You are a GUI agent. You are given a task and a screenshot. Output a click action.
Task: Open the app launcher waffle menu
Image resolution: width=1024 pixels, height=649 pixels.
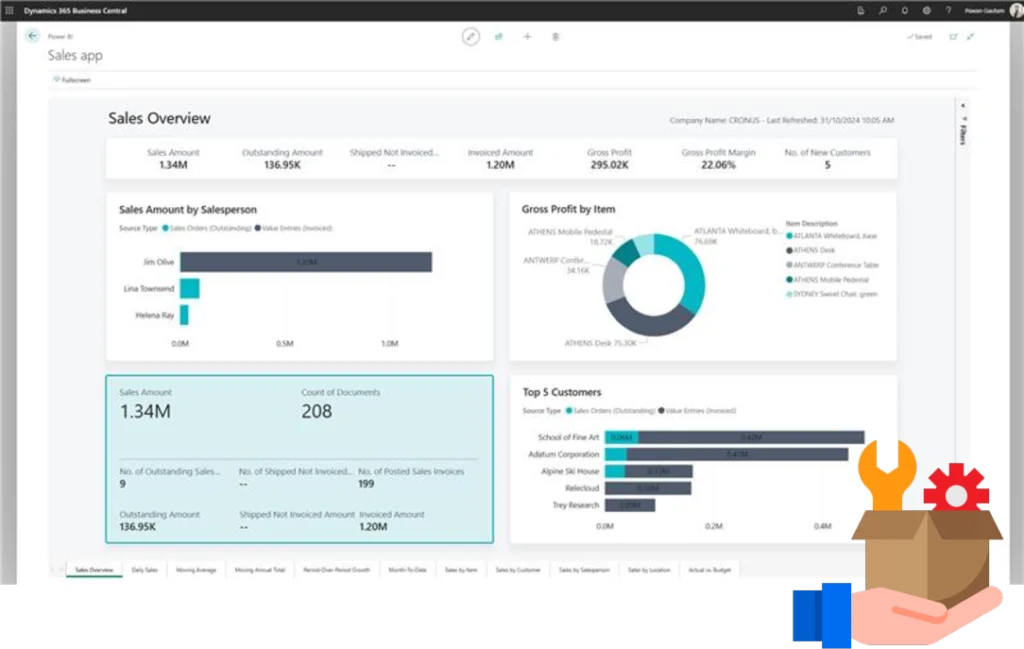pos(9,10)
